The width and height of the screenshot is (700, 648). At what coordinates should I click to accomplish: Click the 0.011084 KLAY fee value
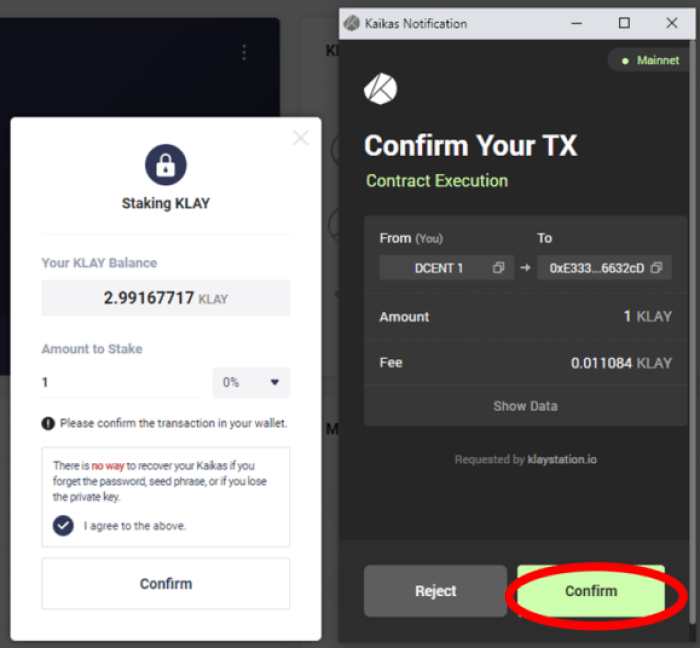coord(621,363)
